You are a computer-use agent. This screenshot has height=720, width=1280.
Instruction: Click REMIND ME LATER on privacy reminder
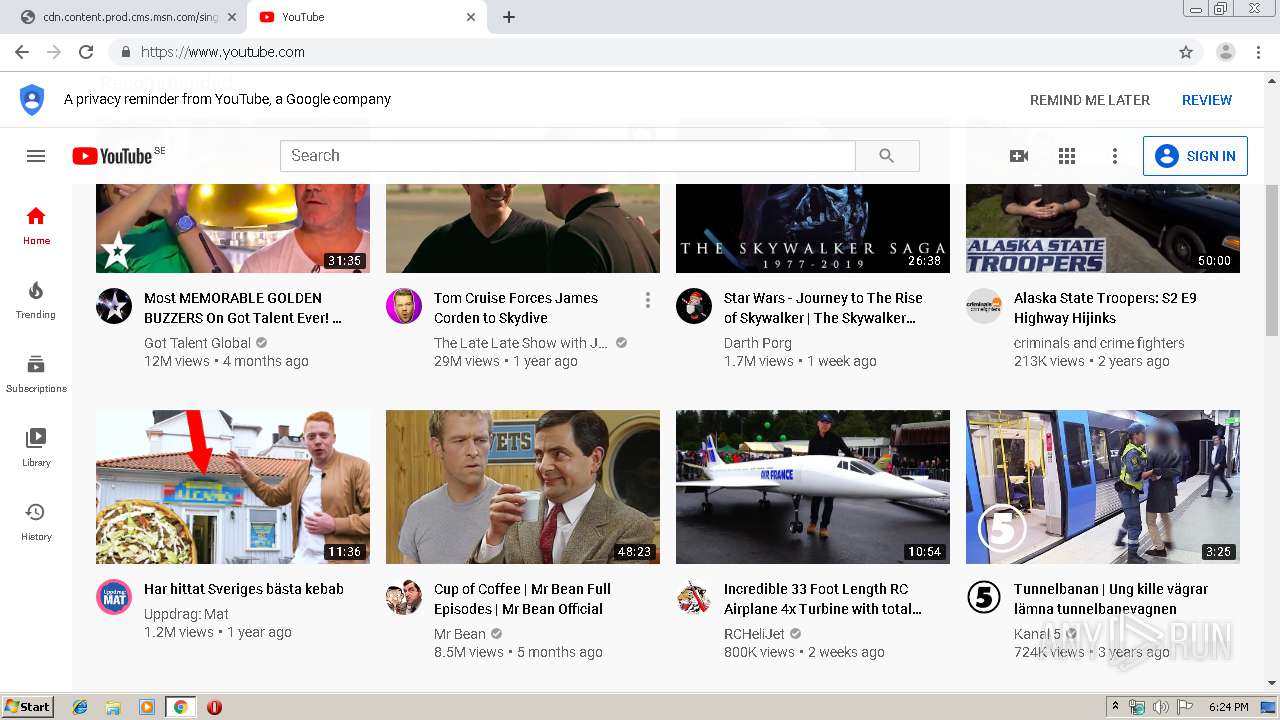click(x=1090, y=100)
